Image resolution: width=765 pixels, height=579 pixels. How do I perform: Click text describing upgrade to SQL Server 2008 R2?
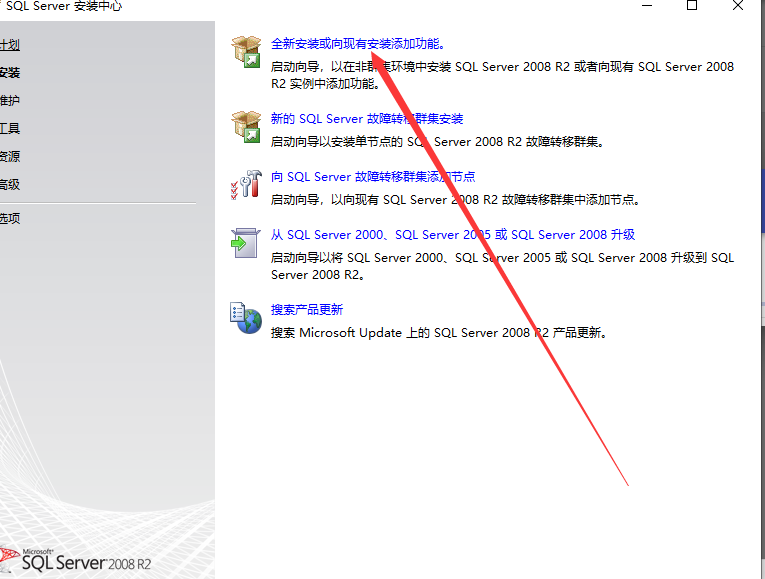503,266
